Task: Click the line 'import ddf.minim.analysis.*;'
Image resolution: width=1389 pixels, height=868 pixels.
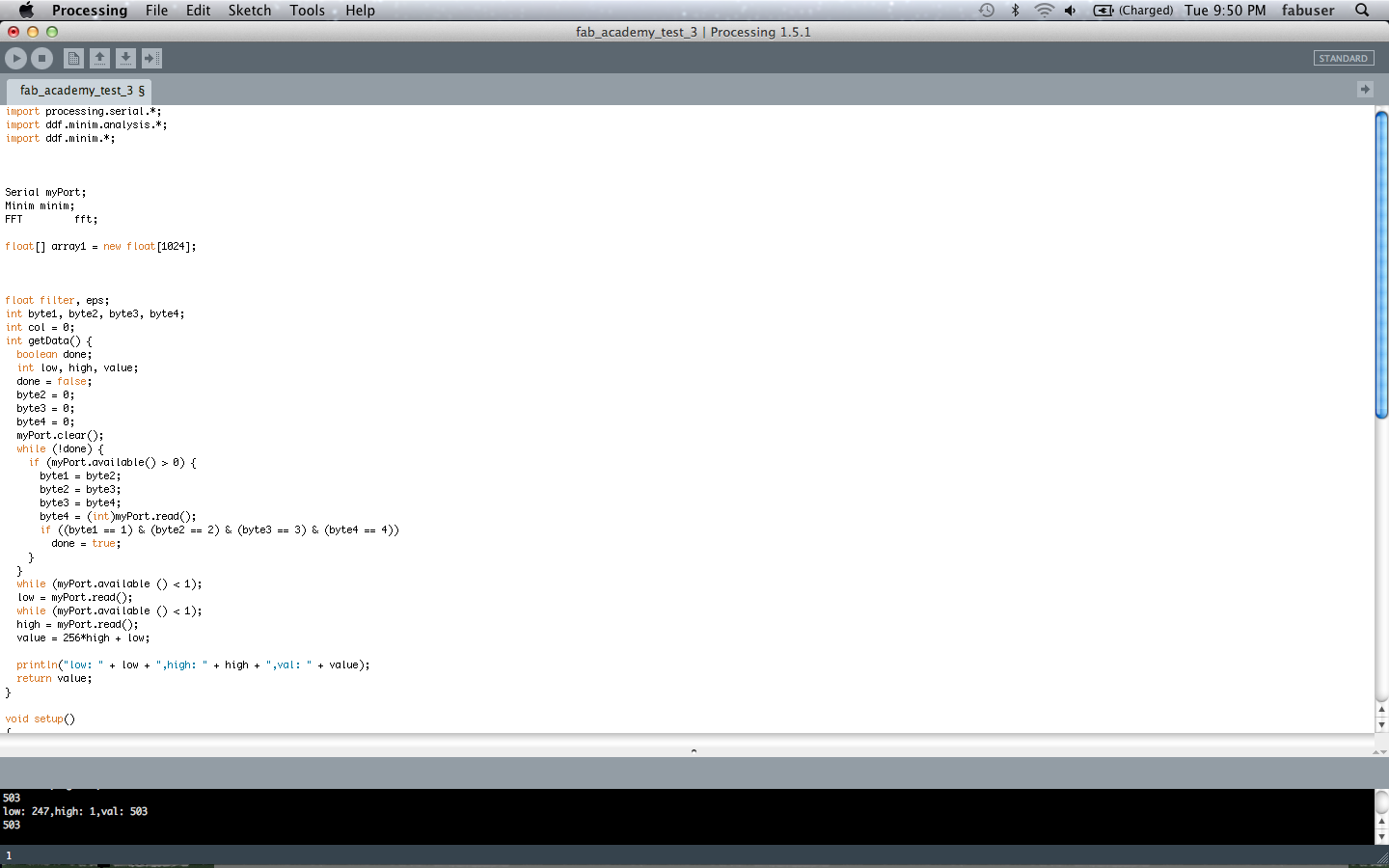Action: 86,125
